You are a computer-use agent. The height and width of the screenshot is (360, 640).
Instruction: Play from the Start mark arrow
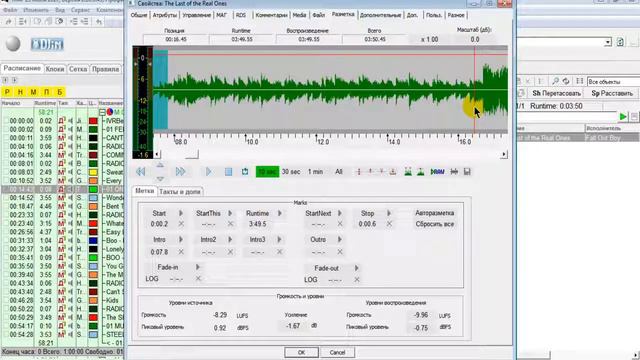click(x=181, y=213)
